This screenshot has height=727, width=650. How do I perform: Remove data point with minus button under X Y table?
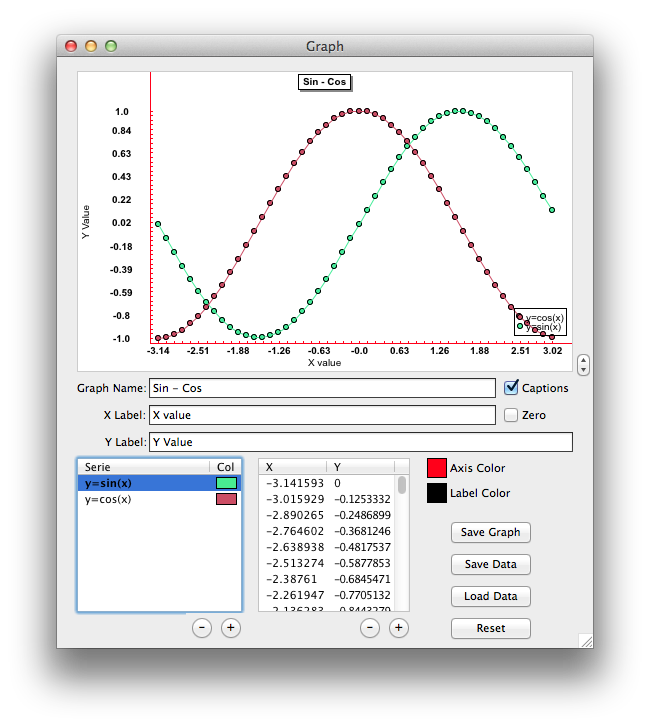tap(370, 628)
